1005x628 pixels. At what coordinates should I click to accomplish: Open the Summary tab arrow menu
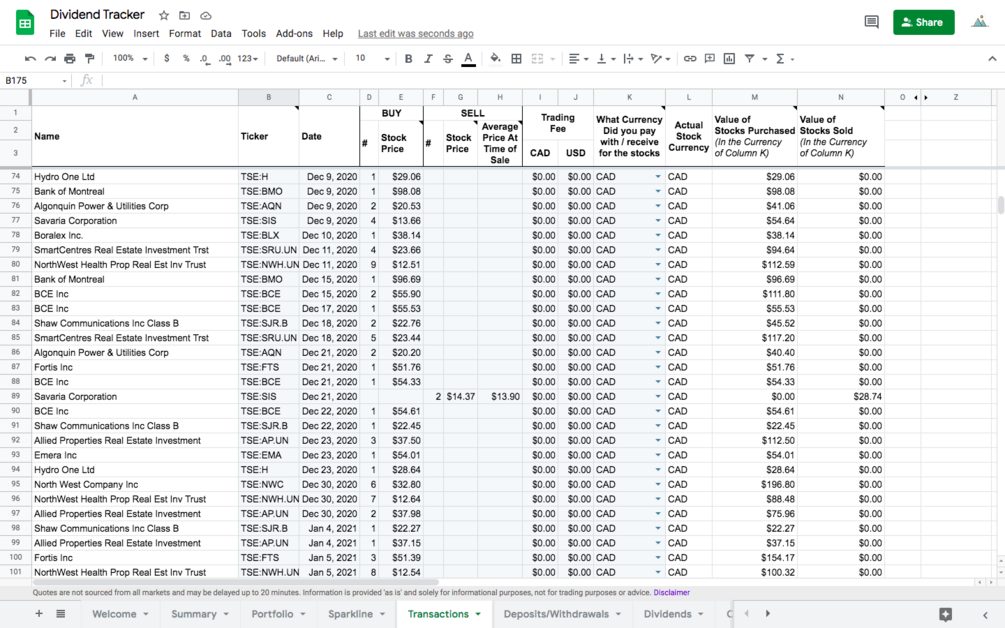(x=226, y=614)
